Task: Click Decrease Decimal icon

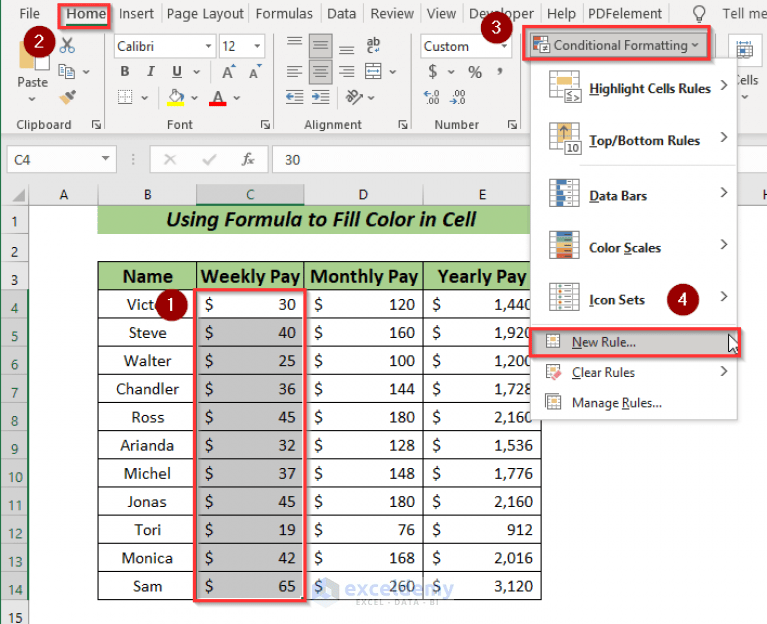Action: click(458, 97)
